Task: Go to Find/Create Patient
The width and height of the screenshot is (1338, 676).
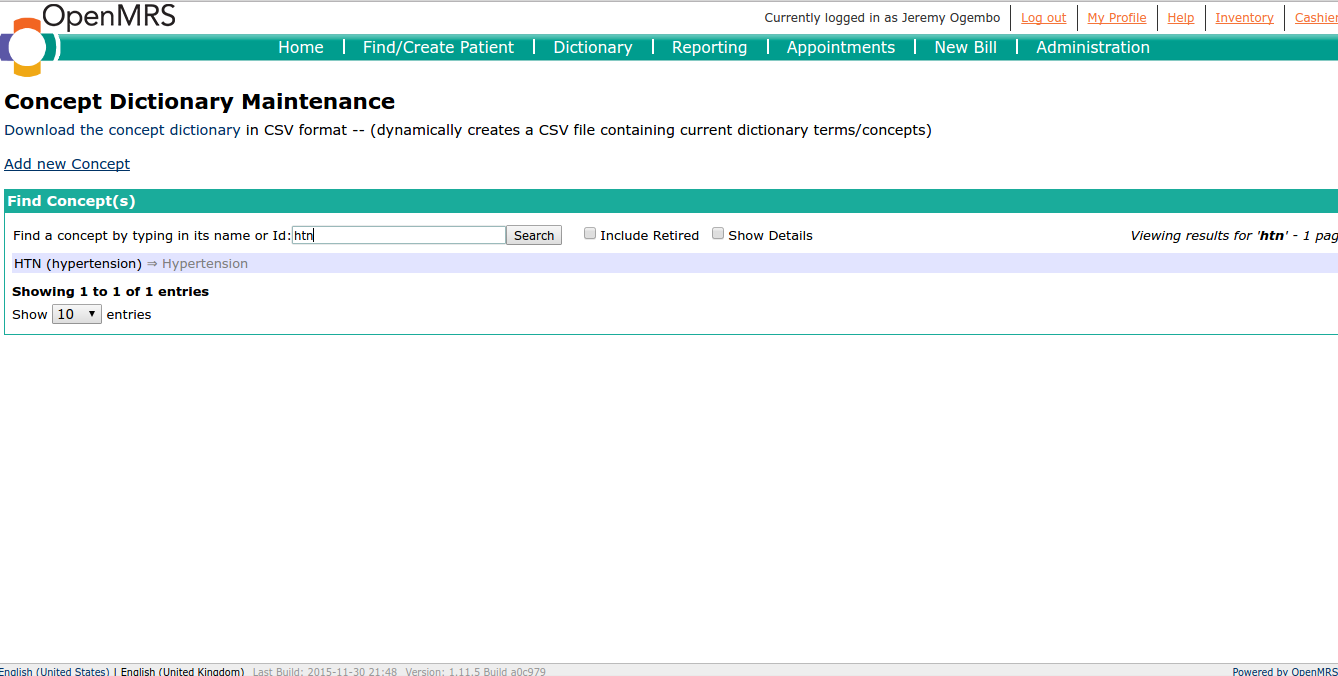Action: coord(438,47)
